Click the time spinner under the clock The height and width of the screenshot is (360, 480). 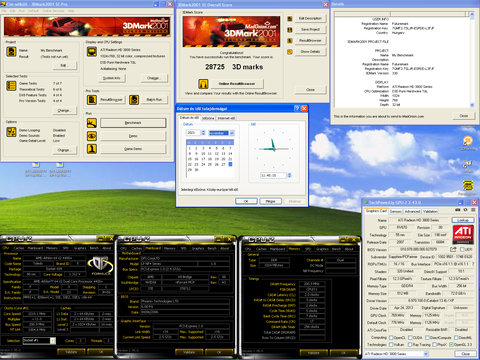point(289,175)
